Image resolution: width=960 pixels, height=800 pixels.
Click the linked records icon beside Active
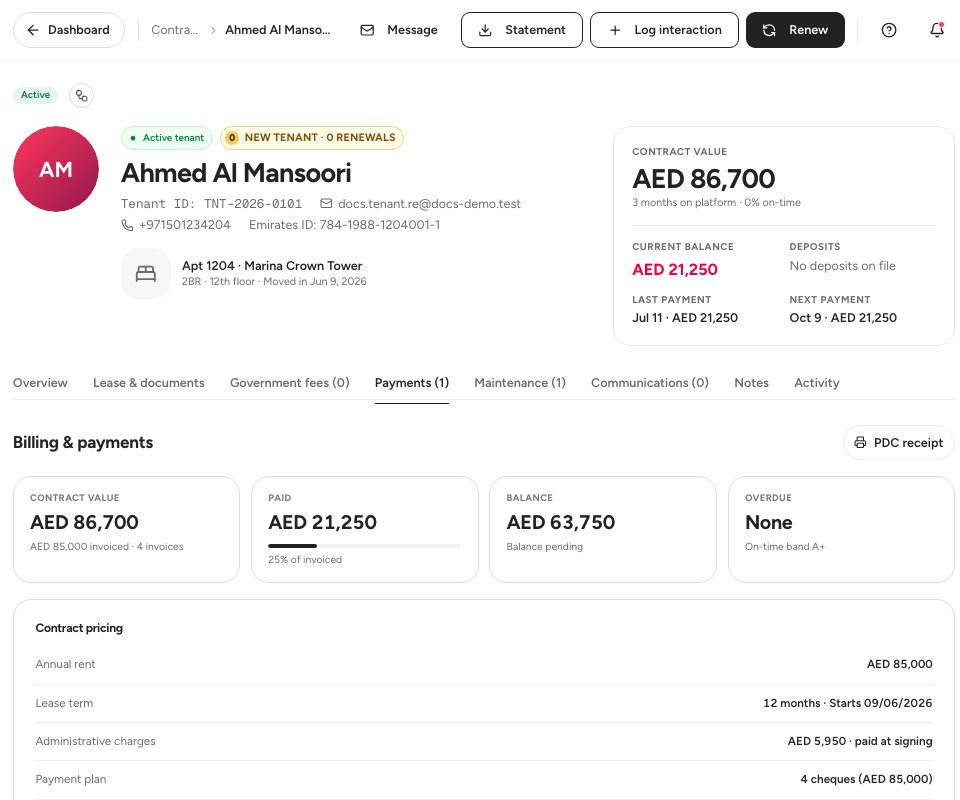click(x=81, y=95)
